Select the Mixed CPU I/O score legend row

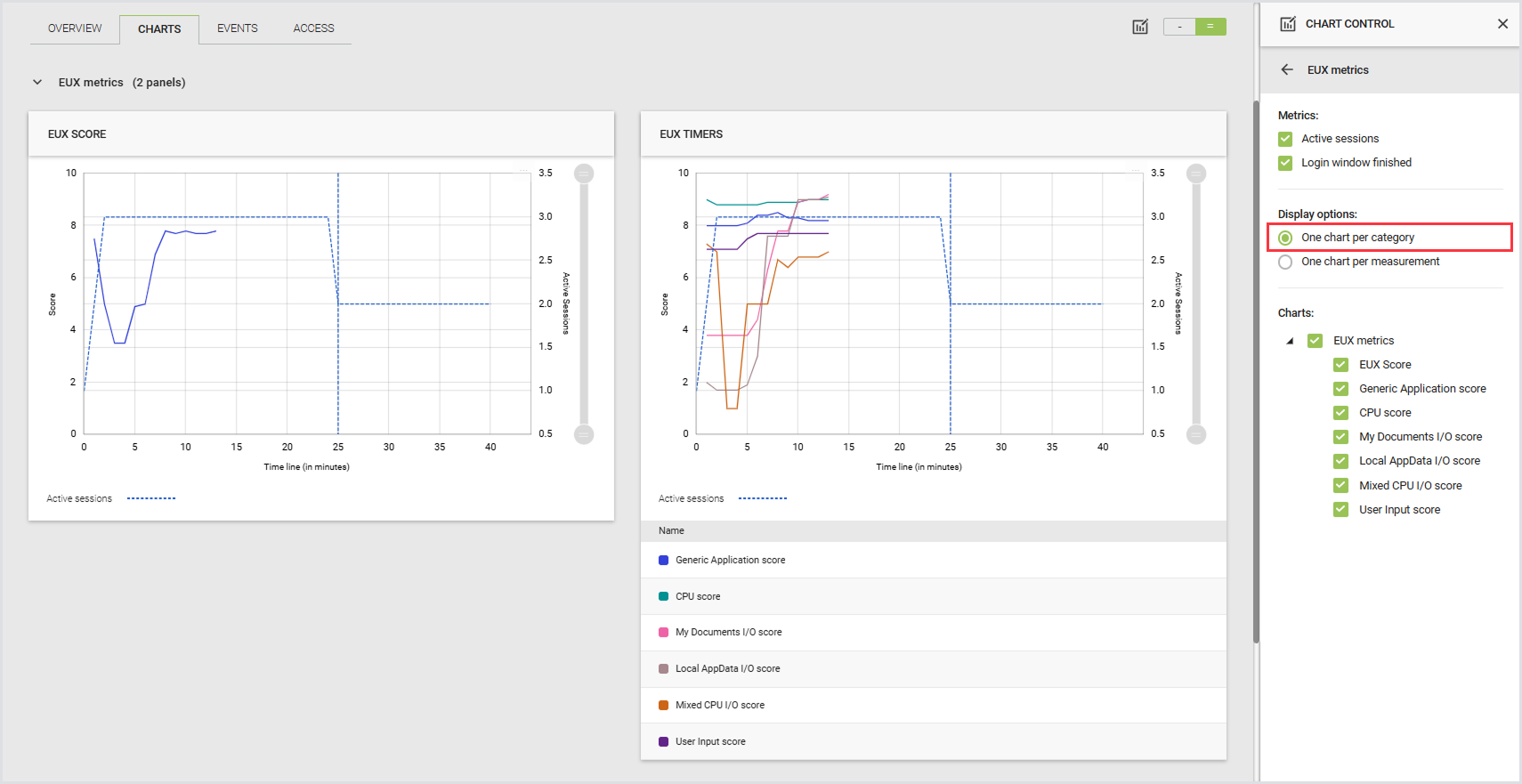click(x=934, y=706)
